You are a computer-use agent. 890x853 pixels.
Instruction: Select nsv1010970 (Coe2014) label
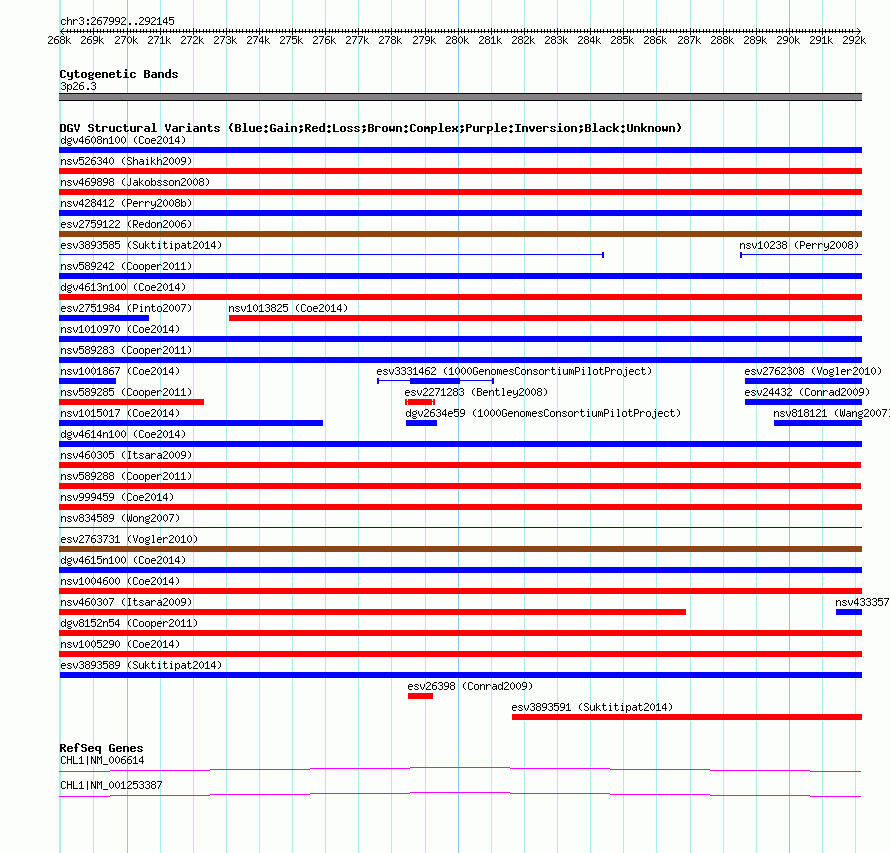[120, 329]
